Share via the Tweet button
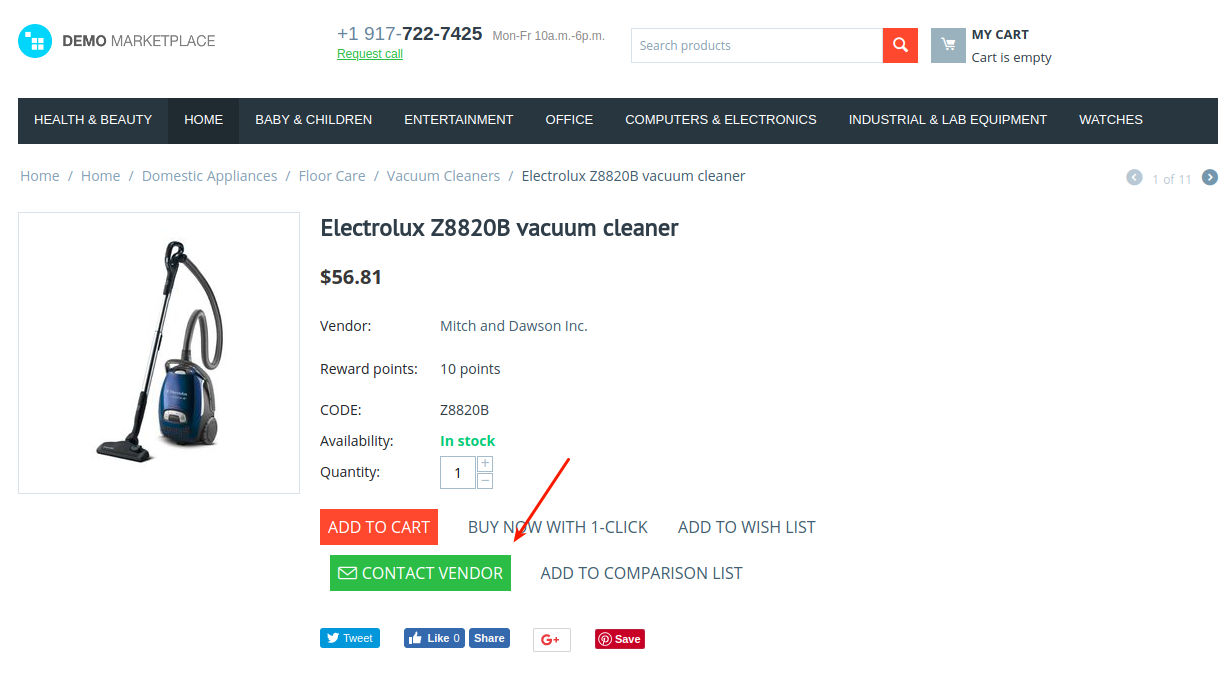 (x=350, y=638)
